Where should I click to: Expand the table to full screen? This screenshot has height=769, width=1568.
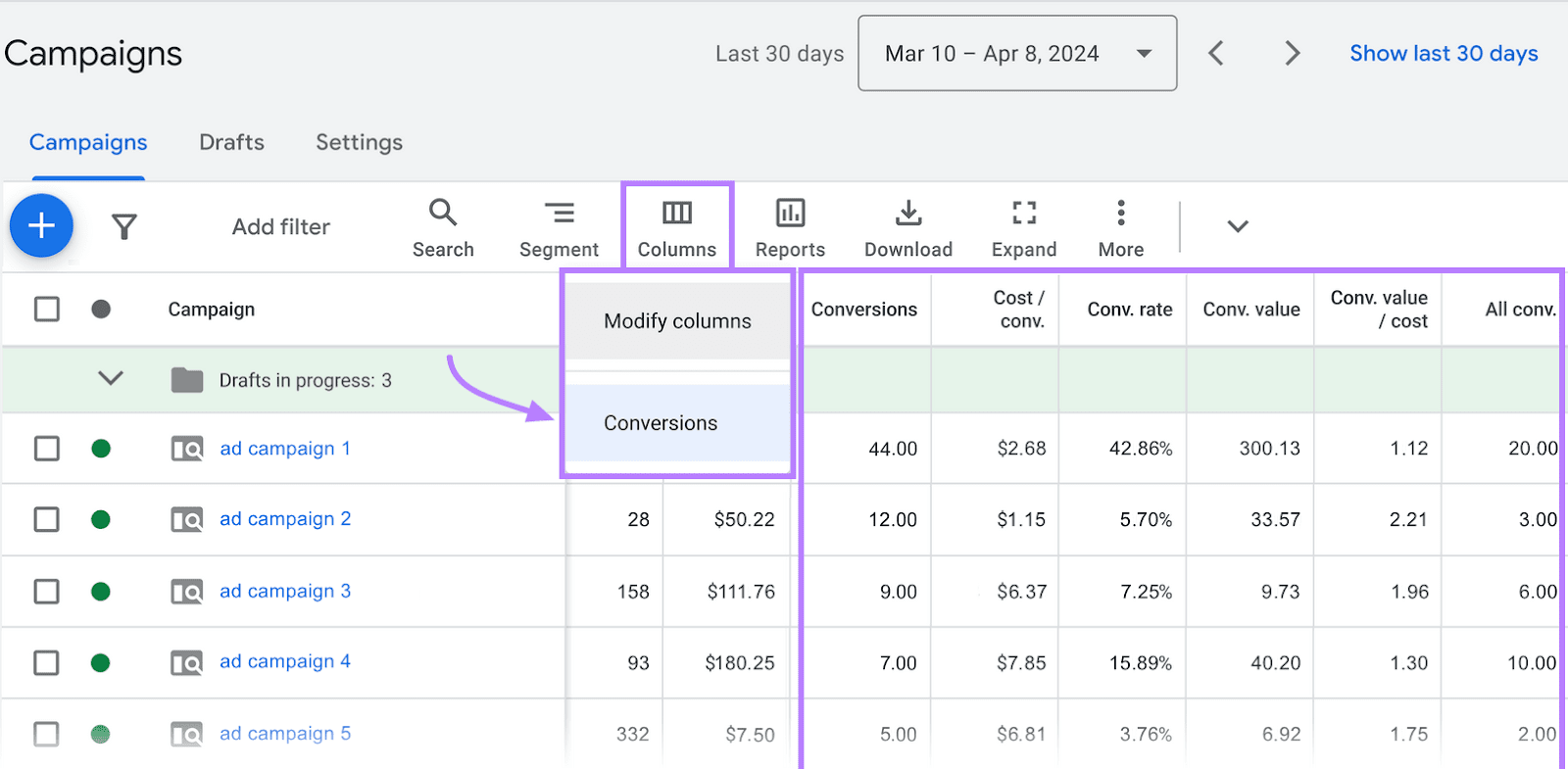pyautogui.click(x=1023, y=227)
